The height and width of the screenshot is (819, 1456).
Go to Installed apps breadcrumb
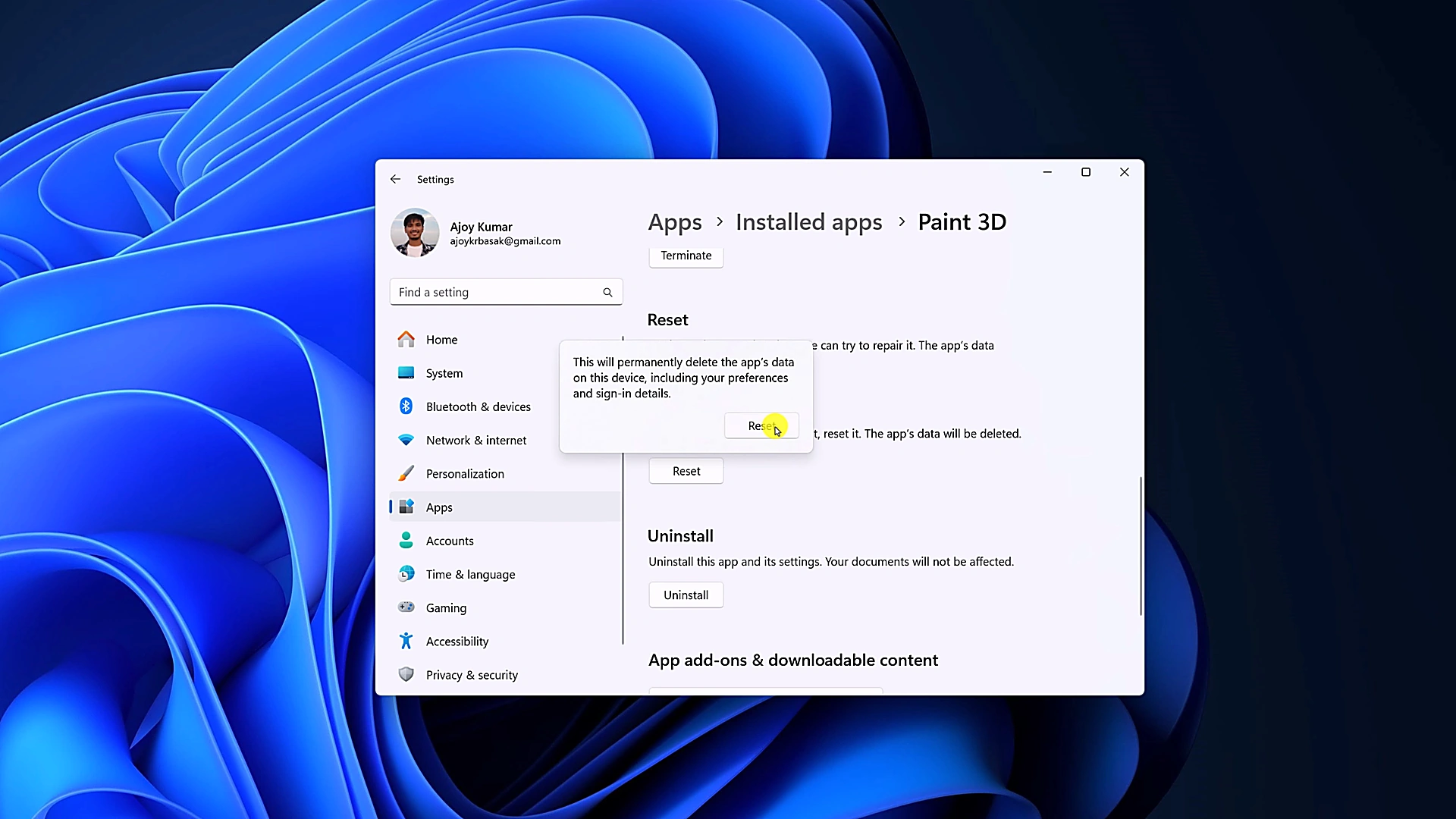809,222
